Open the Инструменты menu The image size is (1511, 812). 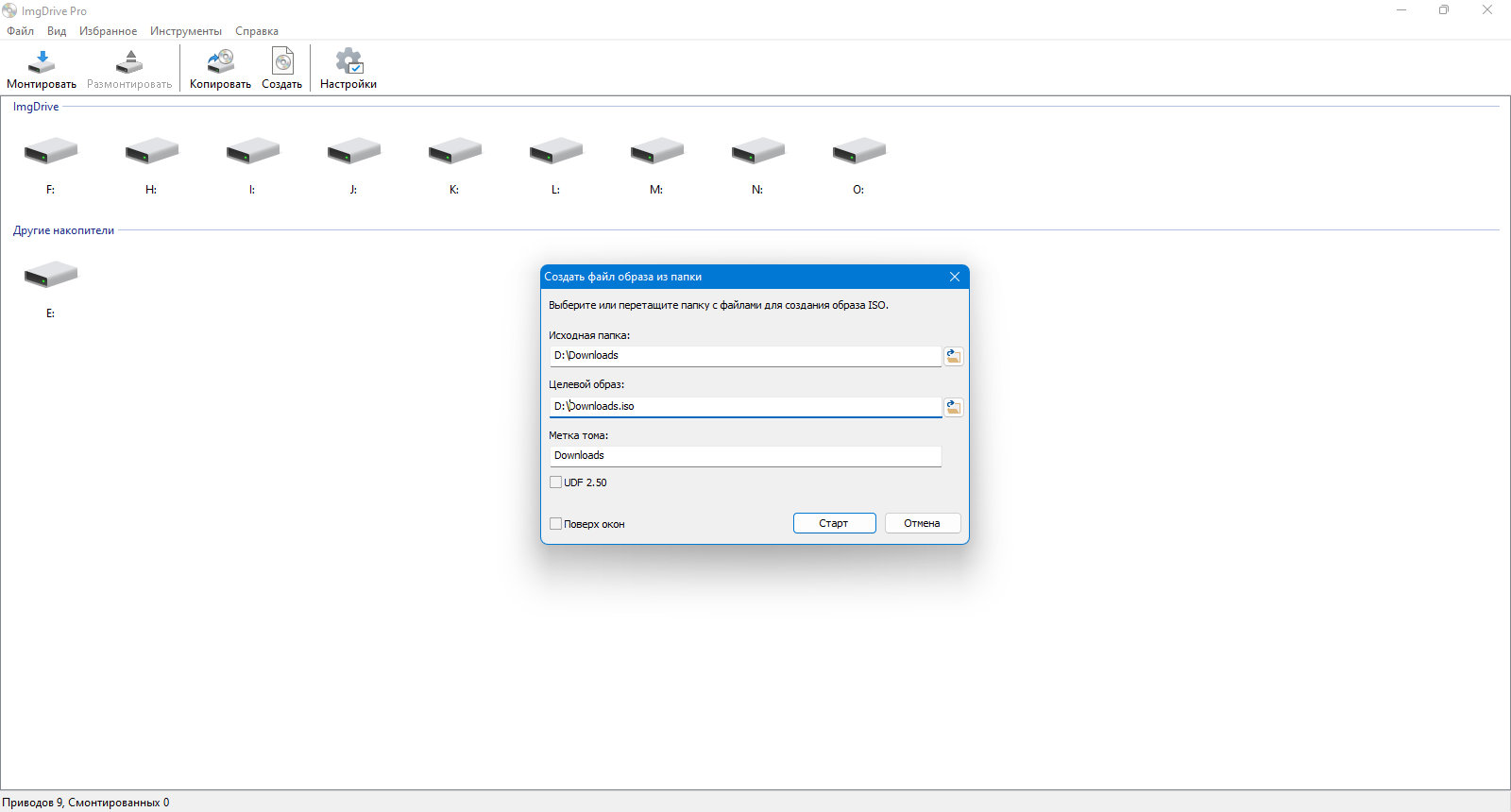point(186,31)
